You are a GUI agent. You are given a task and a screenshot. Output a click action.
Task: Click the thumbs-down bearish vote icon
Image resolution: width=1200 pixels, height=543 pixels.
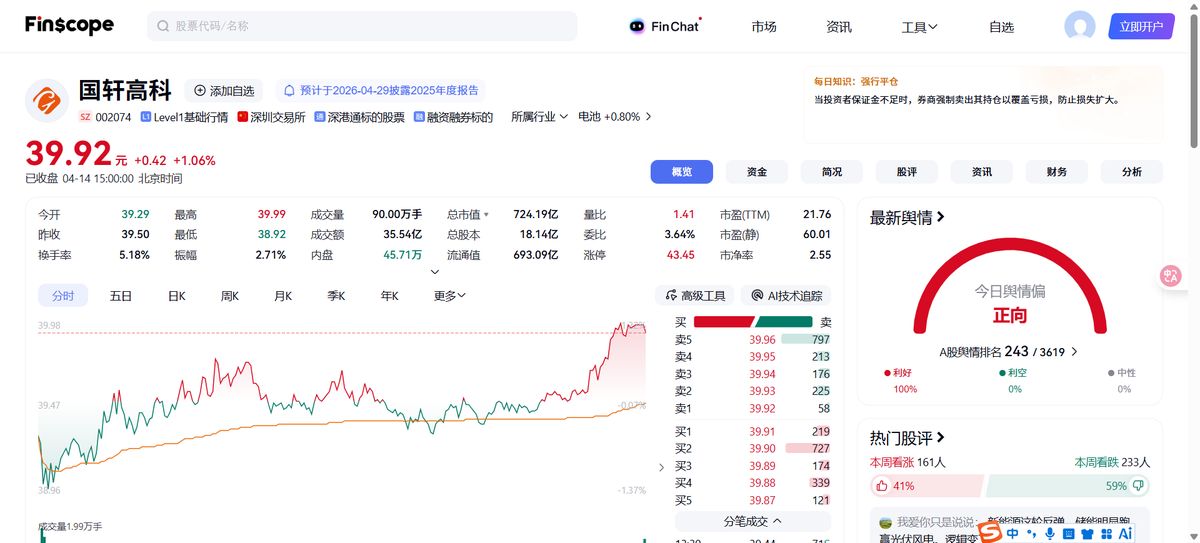point(1140,486)
